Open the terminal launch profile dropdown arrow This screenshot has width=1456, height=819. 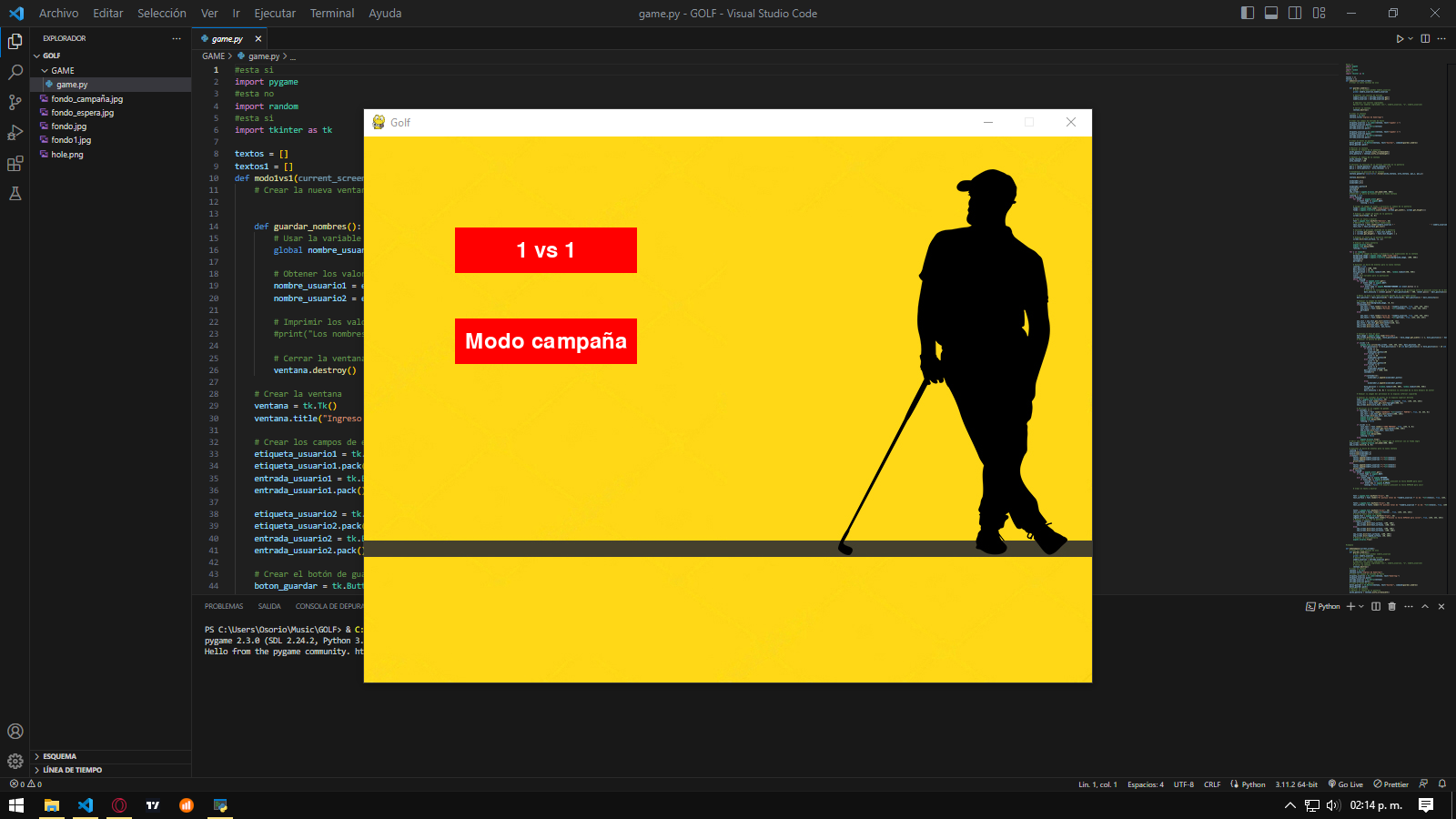[x=1360, y=607]
